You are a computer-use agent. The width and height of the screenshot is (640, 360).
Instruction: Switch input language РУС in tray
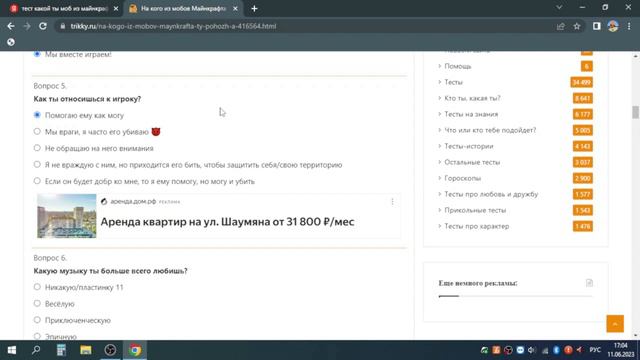point(595,350)
